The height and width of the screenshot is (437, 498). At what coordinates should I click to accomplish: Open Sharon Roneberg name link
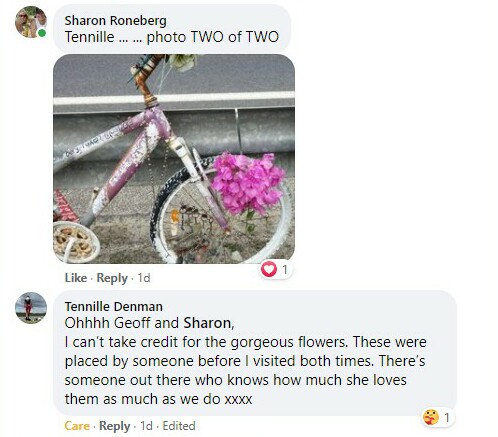(115, 21)
